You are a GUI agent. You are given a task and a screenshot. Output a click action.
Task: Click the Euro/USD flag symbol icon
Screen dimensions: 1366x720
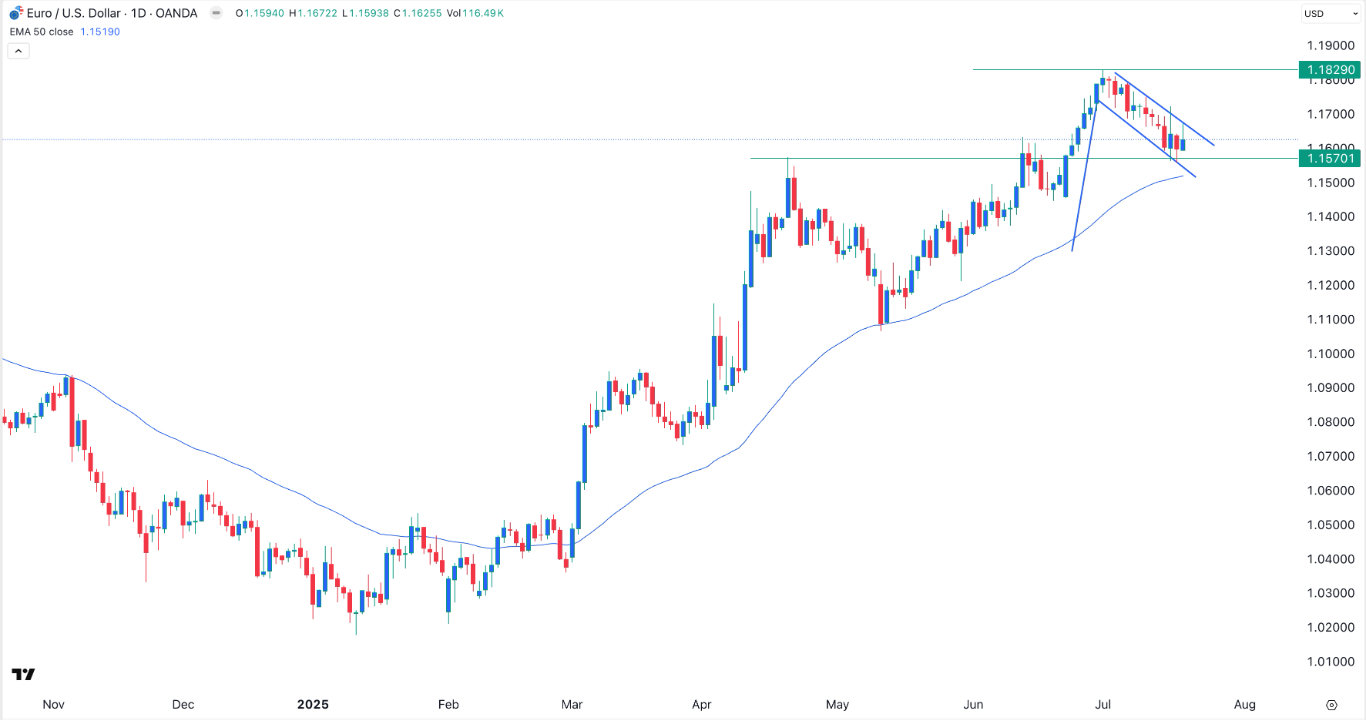click(16, 13)
